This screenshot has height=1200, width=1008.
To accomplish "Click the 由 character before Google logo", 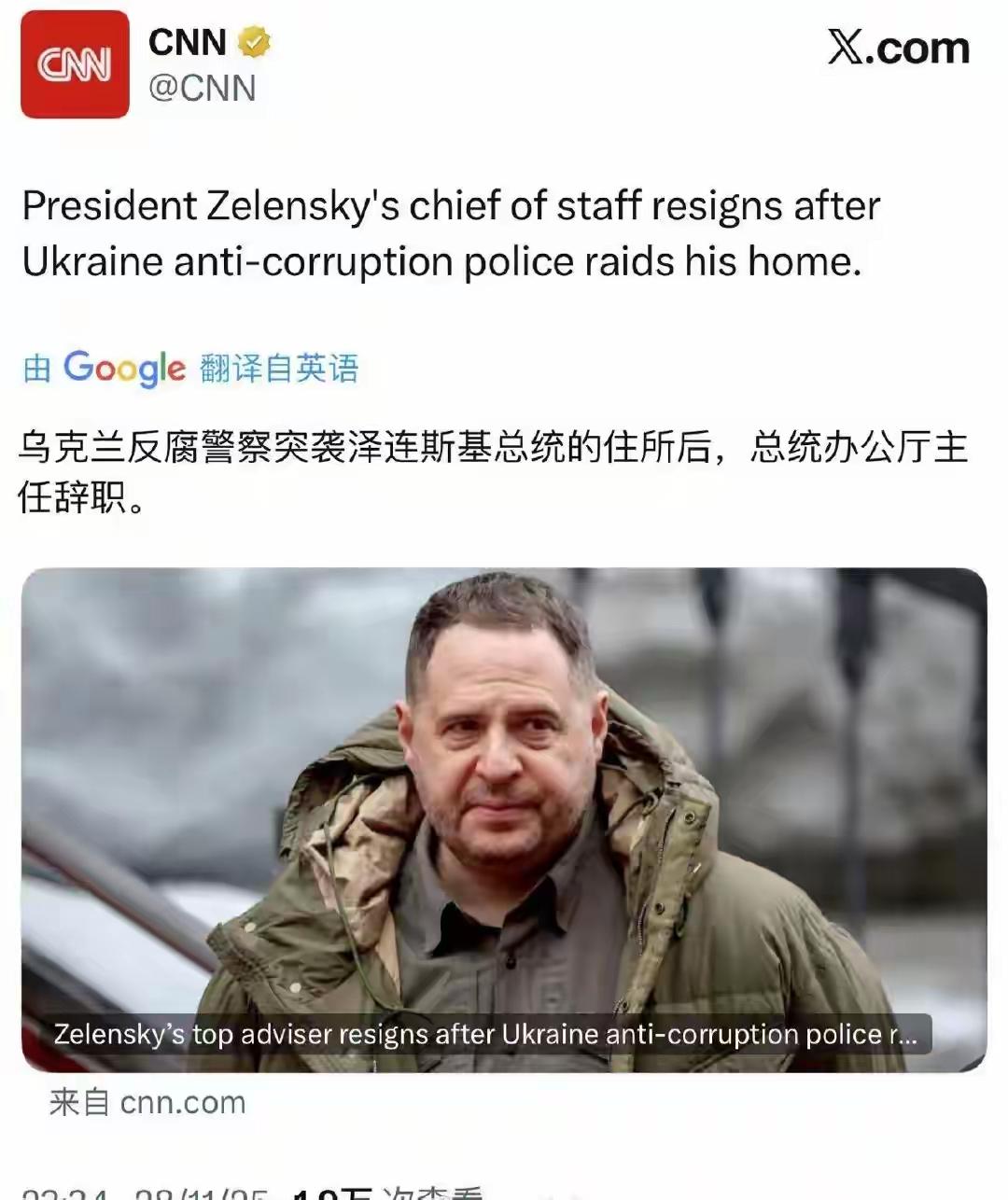I will (37, 369).
